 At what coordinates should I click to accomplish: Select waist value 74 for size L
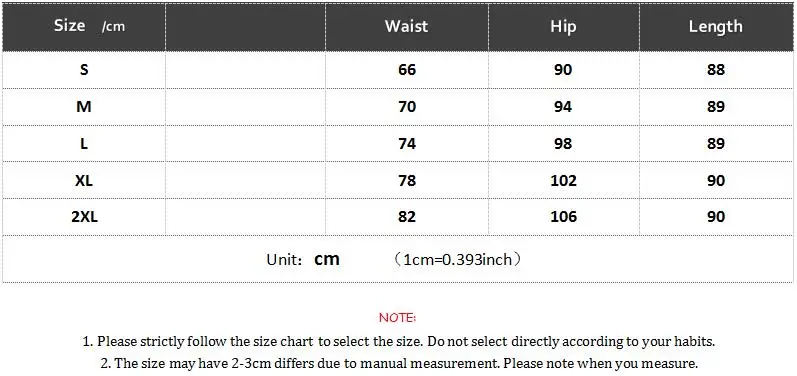pyautogui.click(x=407, y=144)
